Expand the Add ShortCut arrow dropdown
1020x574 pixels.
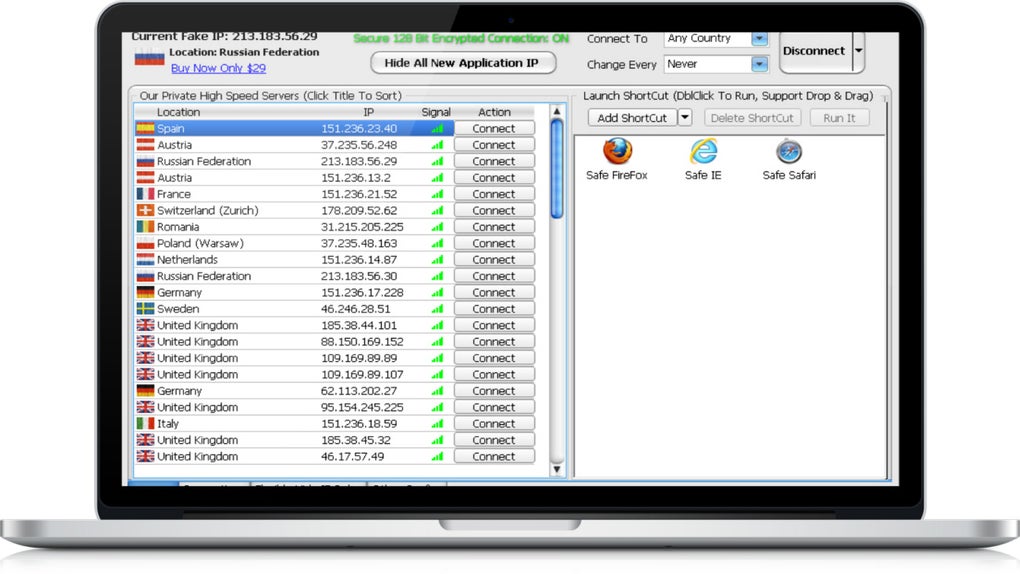coord(685,117)
